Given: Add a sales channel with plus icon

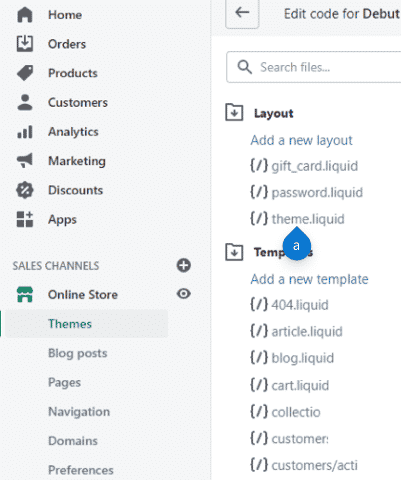Looking at the screenshot, I should [x=184, y=265].
